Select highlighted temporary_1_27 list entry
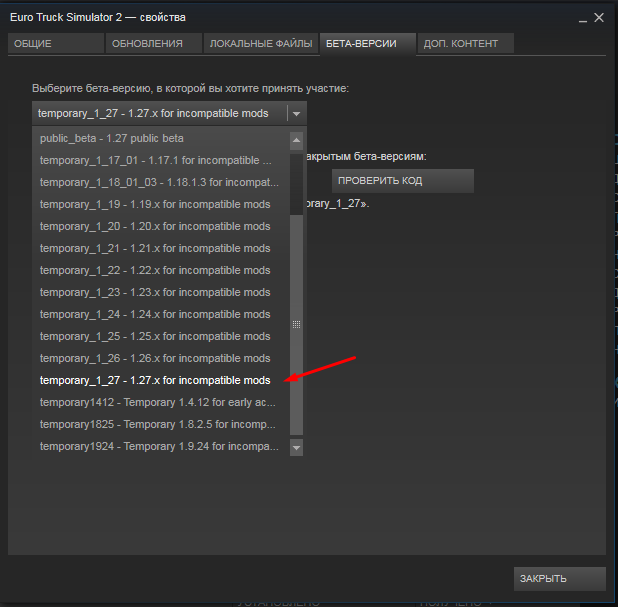 click(160, 380)
